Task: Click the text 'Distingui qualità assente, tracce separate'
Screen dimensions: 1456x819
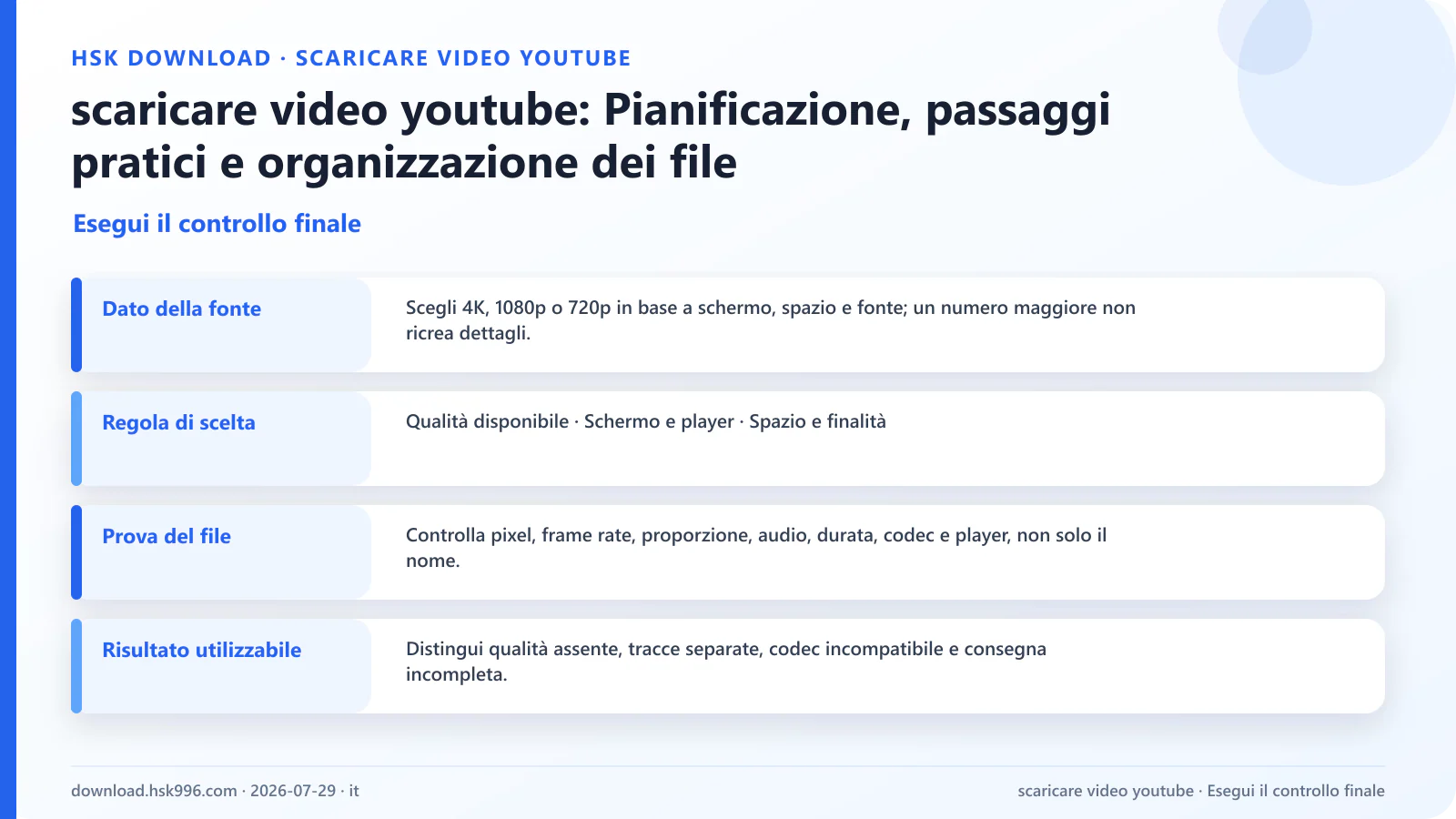Action: point(583,649)
